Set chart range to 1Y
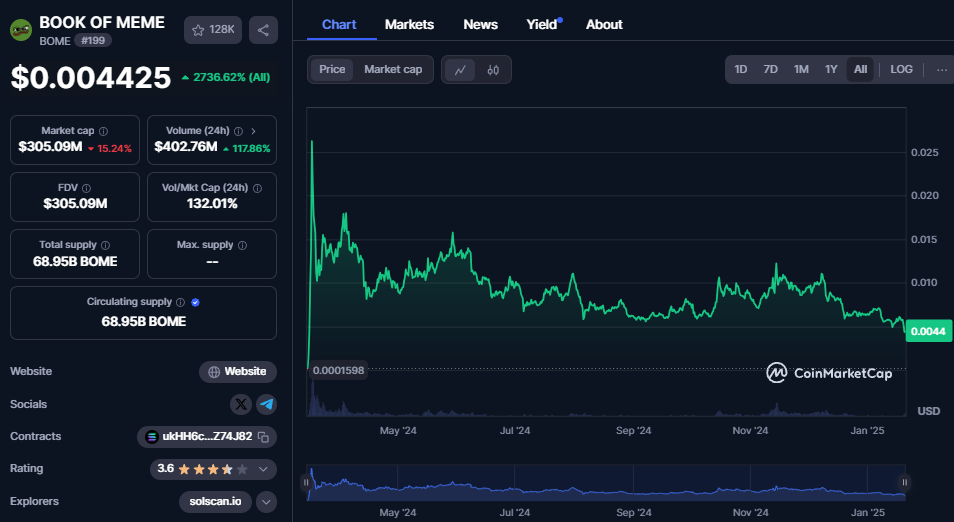The image size is (954, 522). click(x=831, y=69)
